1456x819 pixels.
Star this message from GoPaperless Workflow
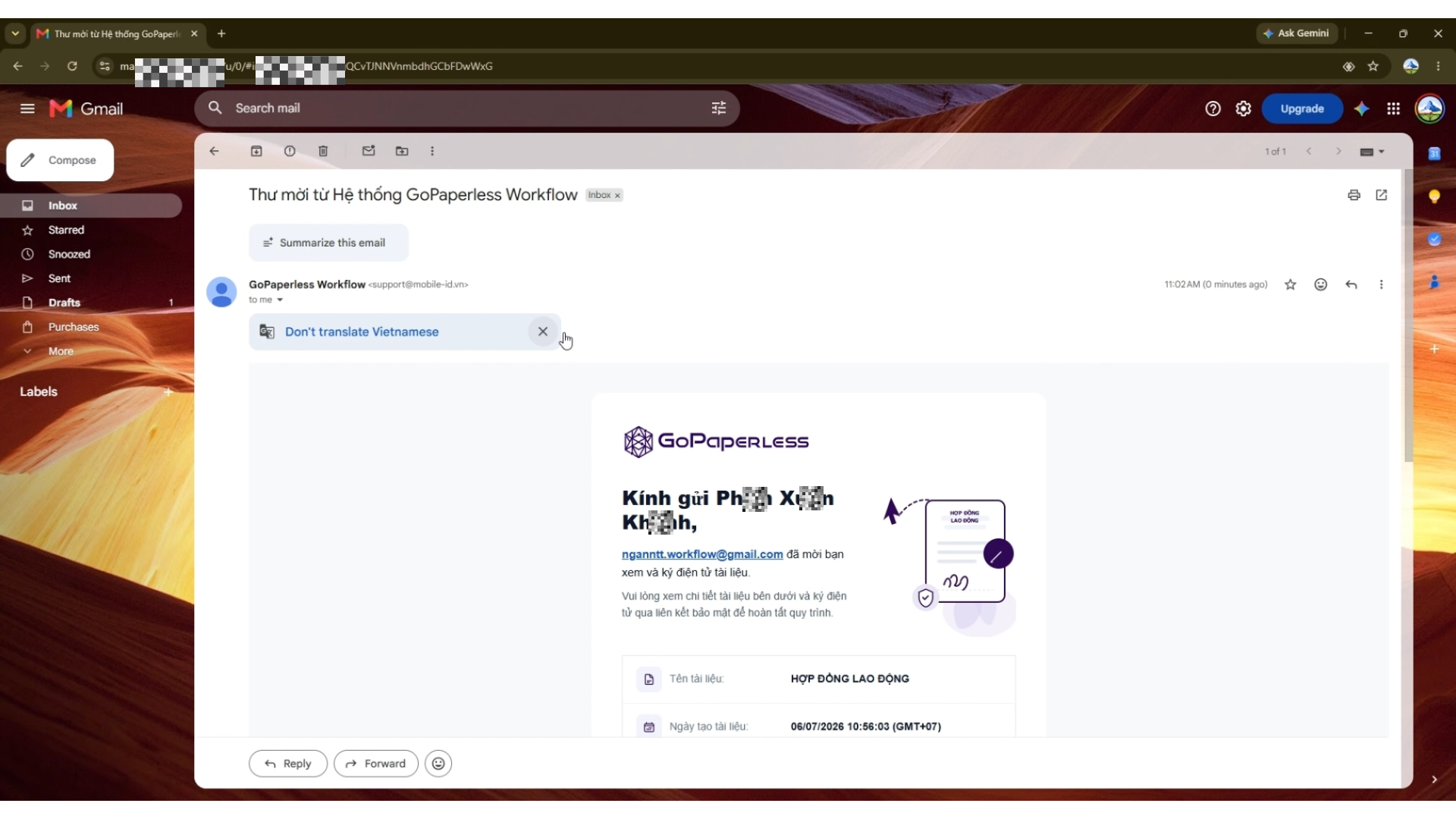tap(1291, 284)
